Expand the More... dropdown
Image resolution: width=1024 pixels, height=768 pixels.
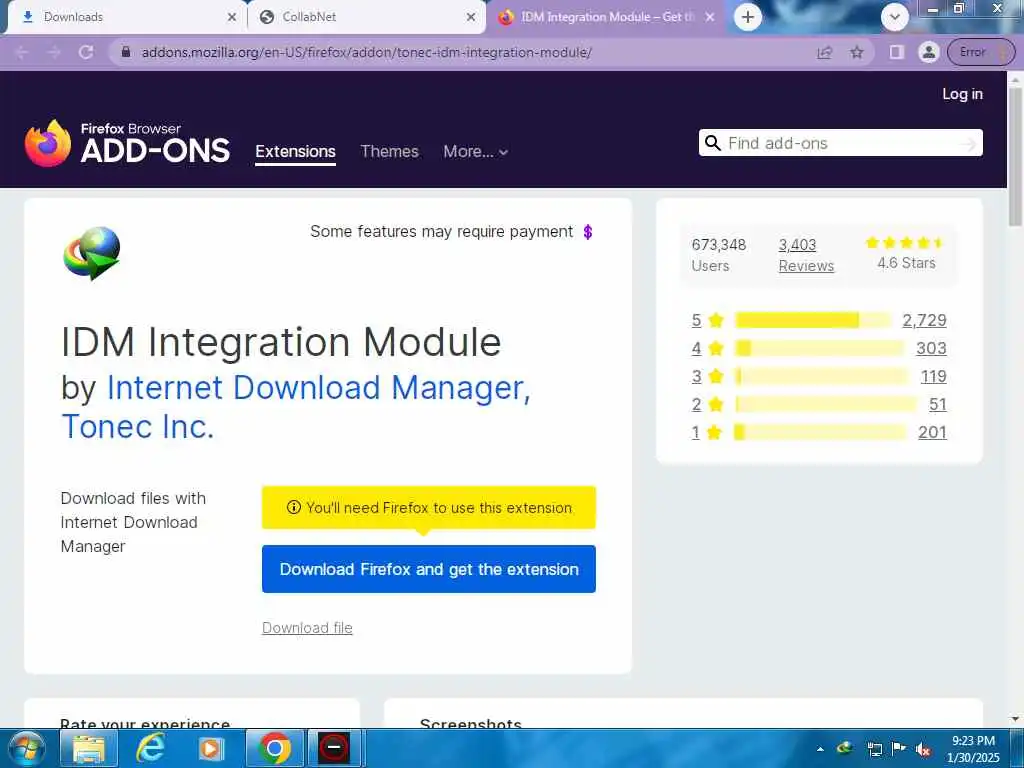pos(475,152)
